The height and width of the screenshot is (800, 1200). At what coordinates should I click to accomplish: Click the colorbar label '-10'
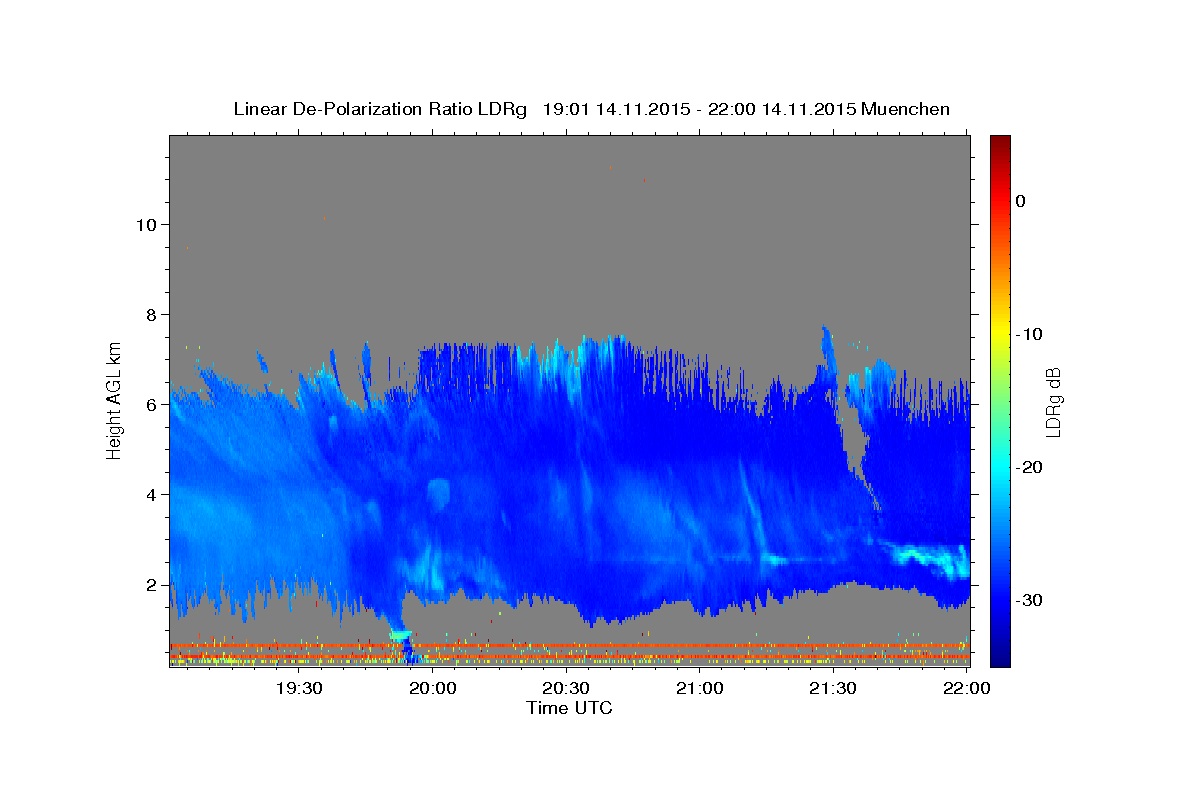(1027, 334)
